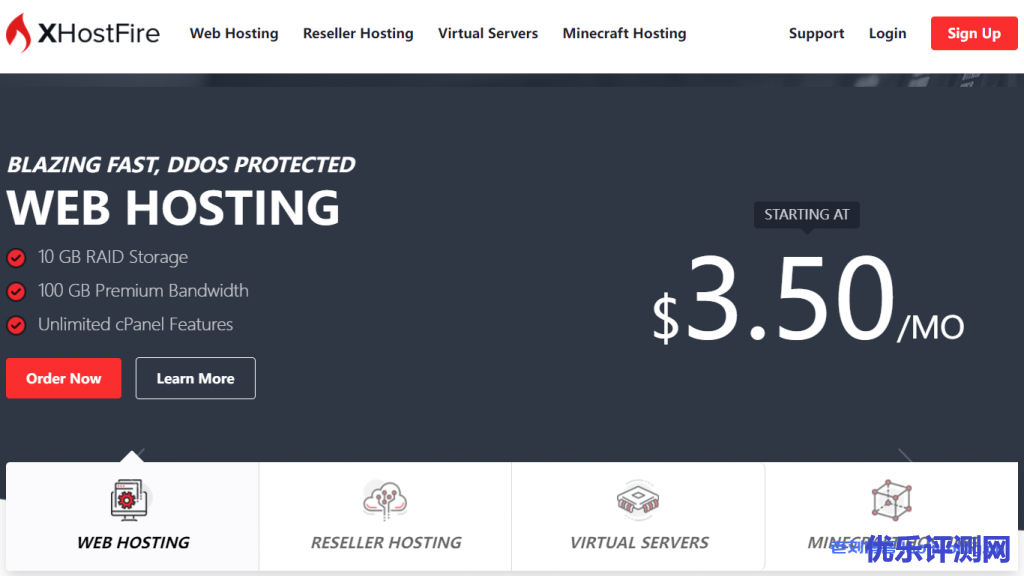Screen dimensions: 1024x576
Task: Click the XHostFire brand name text
Action: (x=99, y=33)
